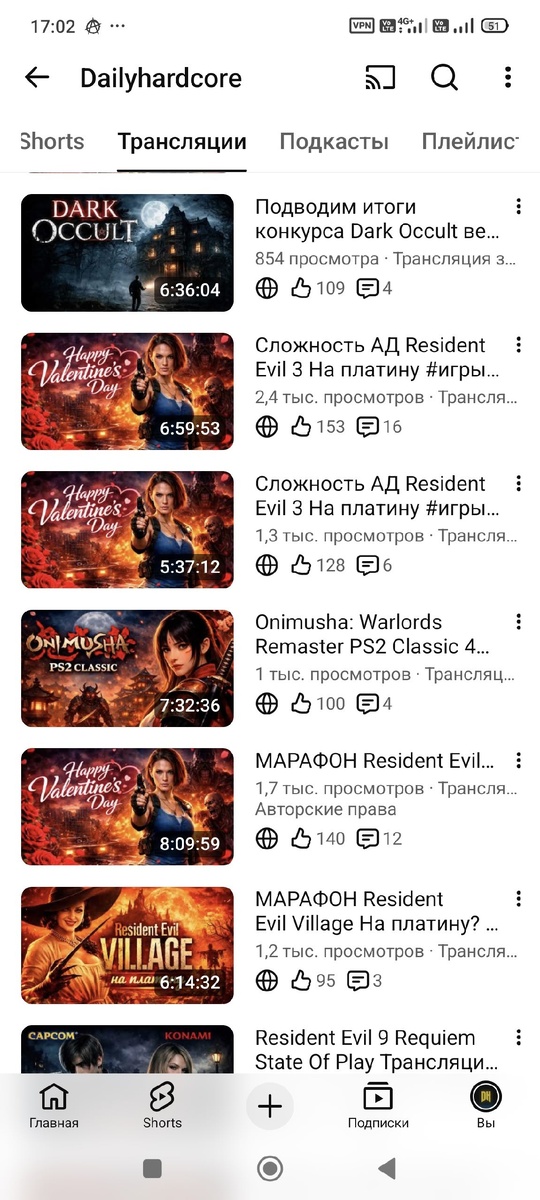Open options menu for Onimusha: Warlords video

[518, 622]
